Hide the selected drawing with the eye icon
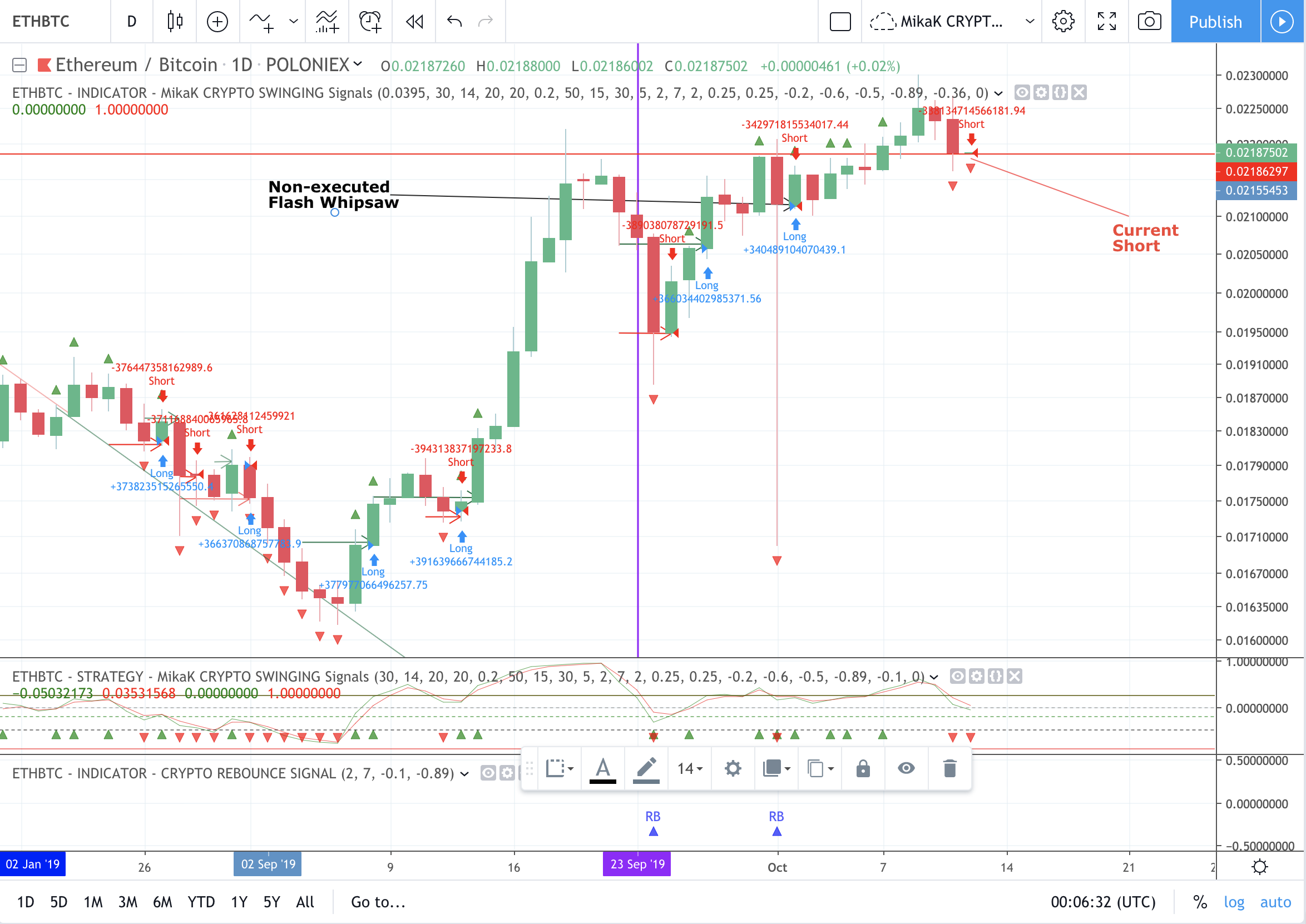 click(906, 769)
